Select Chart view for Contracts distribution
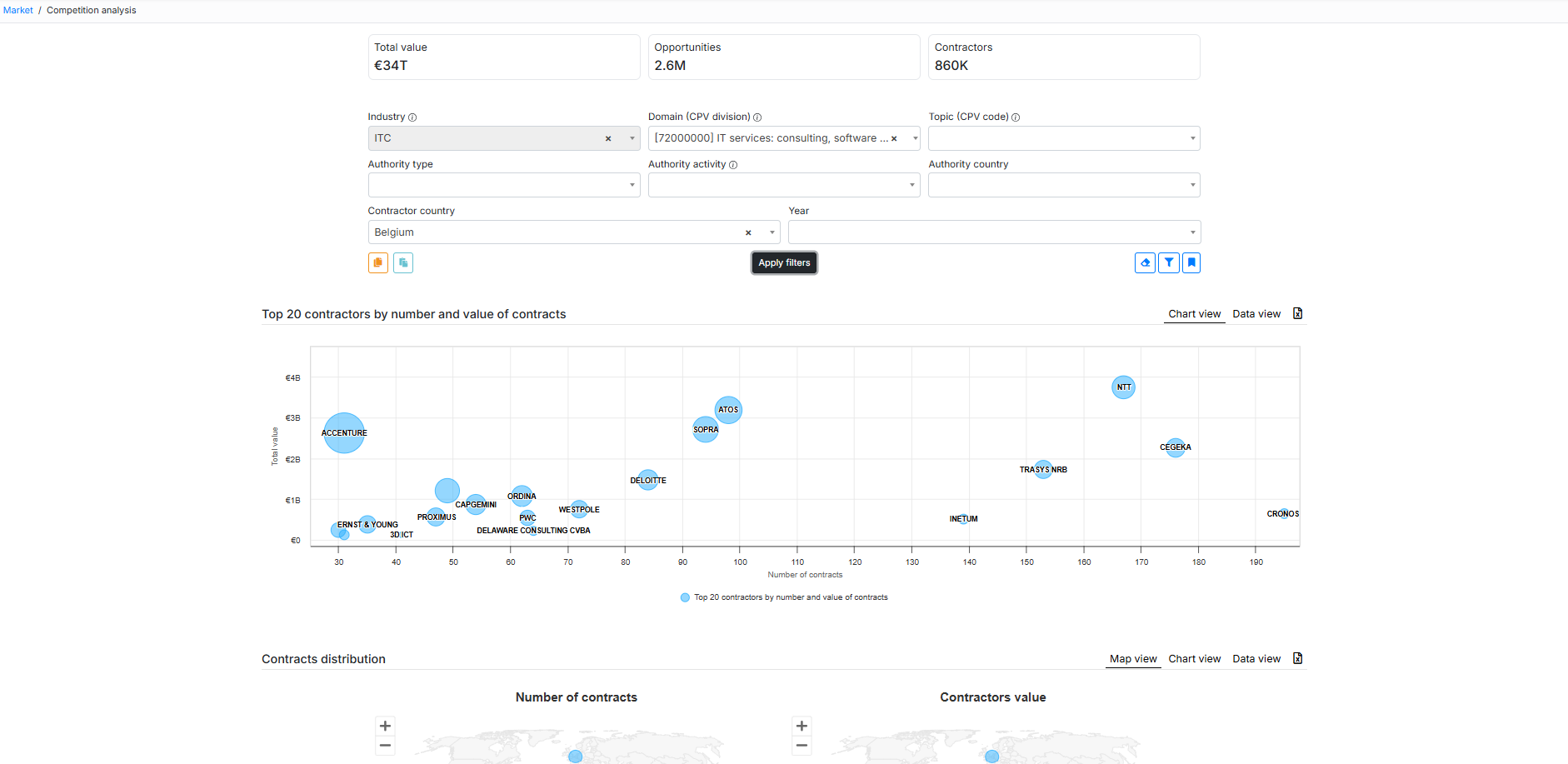The height and width of the screenshot is (764, 1568). click(1194, 659)
